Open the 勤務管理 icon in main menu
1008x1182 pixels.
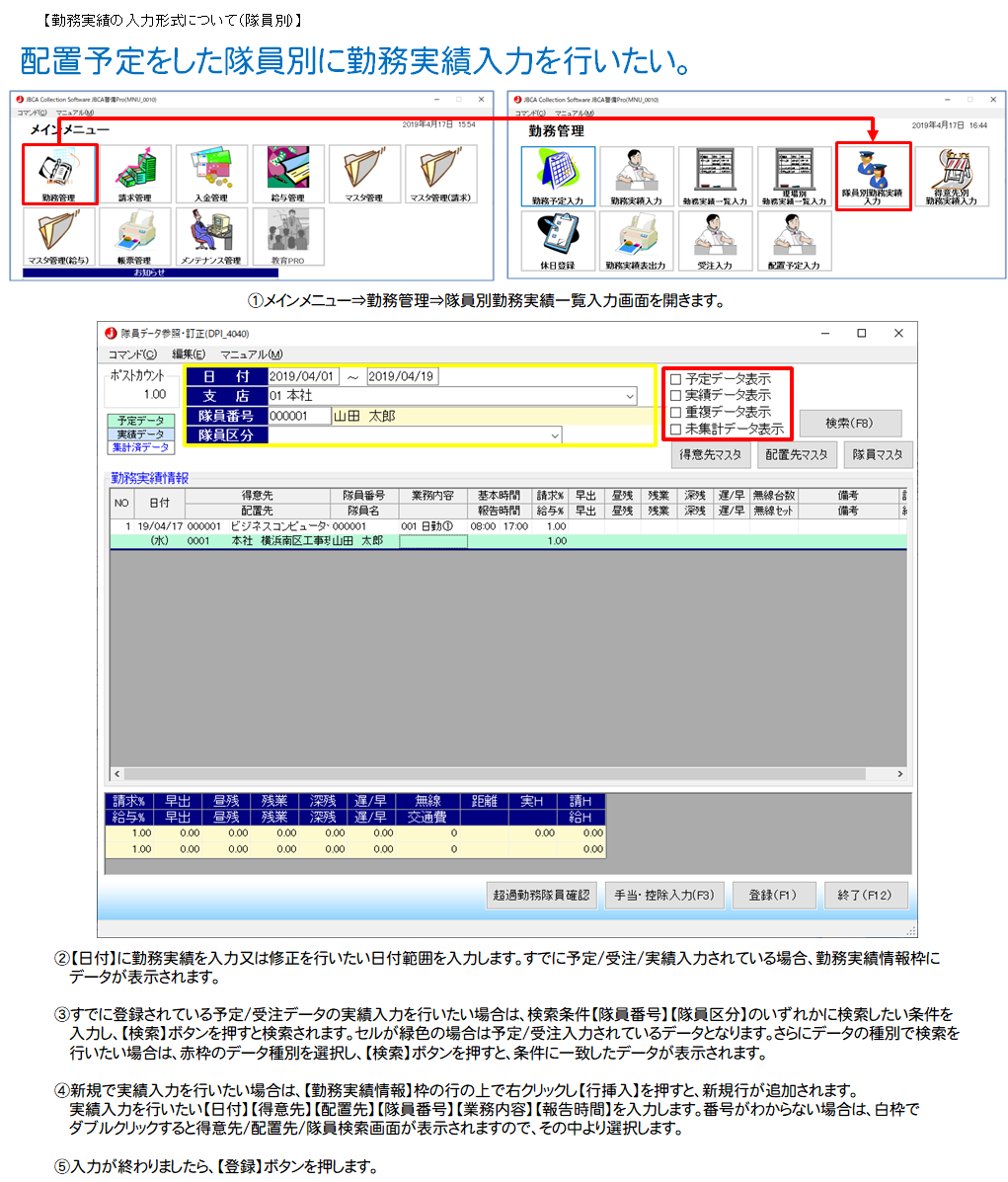pyautogui.click(x=59, y=173)
